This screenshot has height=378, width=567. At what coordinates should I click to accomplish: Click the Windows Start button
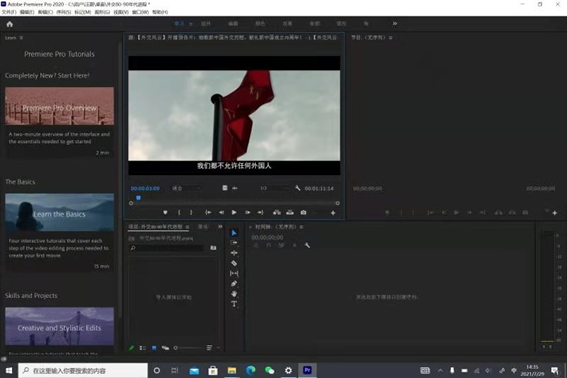tap(9, 370)
